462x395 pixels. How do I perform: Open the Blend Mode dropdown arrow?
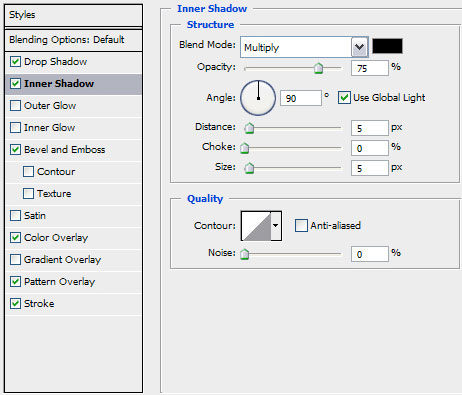(x=359, y=47)
